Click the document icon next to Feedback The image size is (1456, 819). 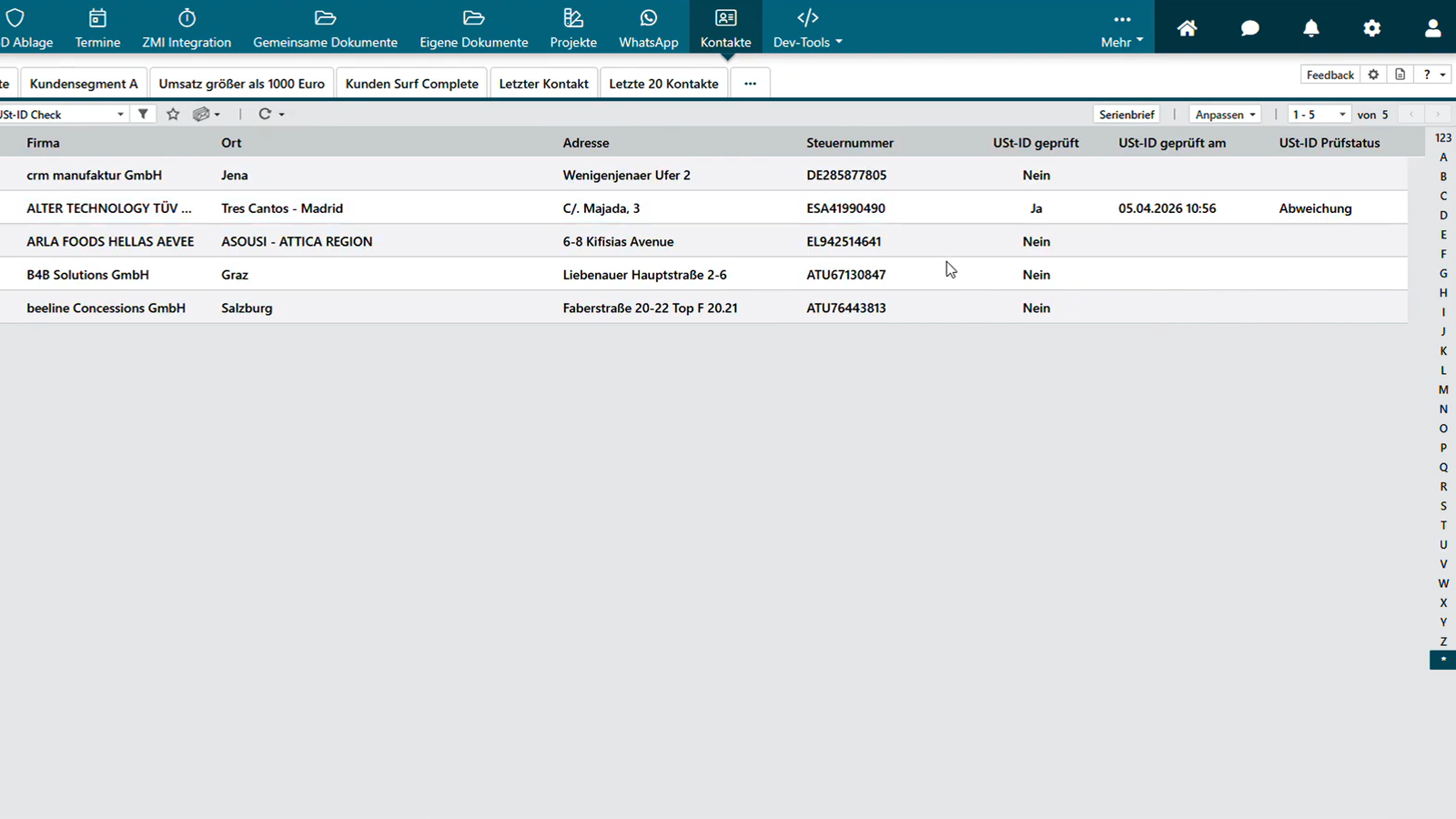1400,75
